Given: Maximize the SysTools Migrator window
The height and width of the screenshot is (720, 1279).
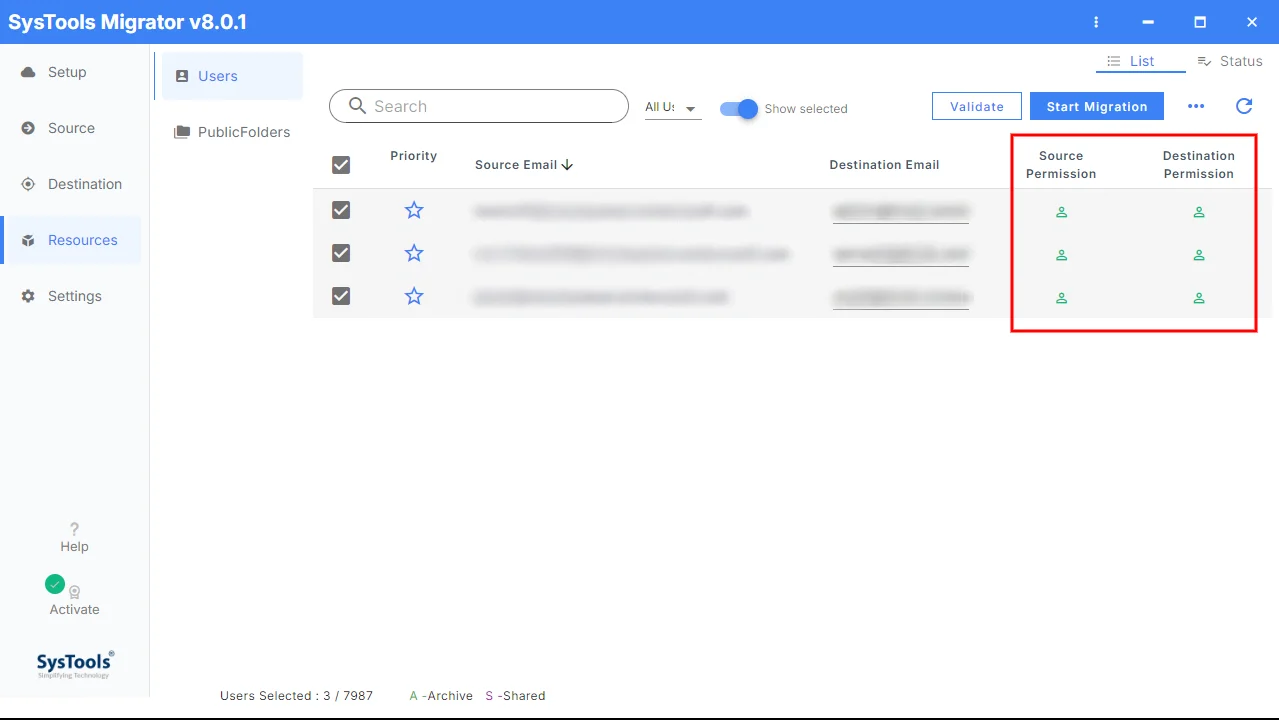Looking at the screenshot, I should tap(1200, 22).
